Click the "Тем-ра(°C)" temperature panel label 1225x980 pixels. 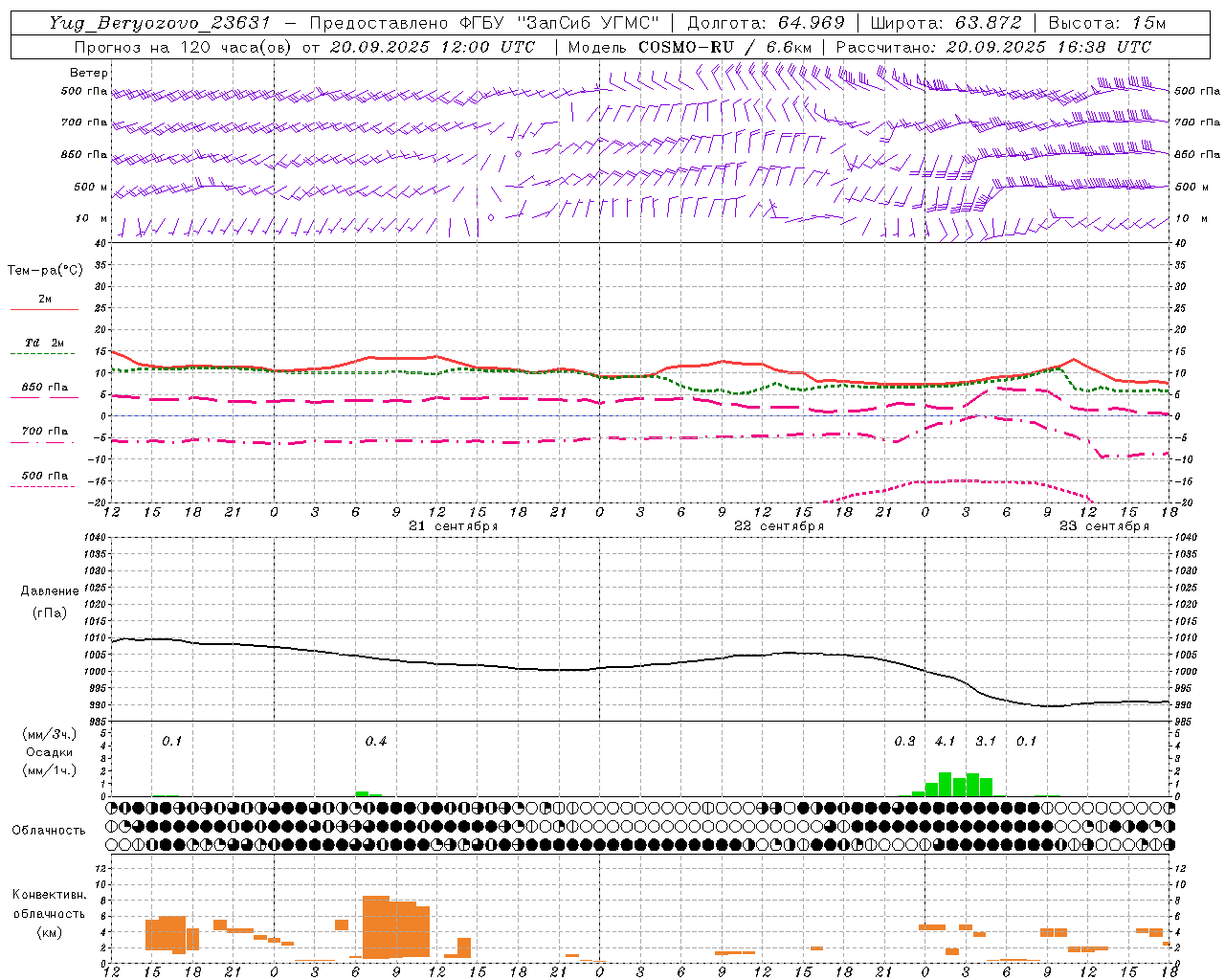tap(45, 271)
